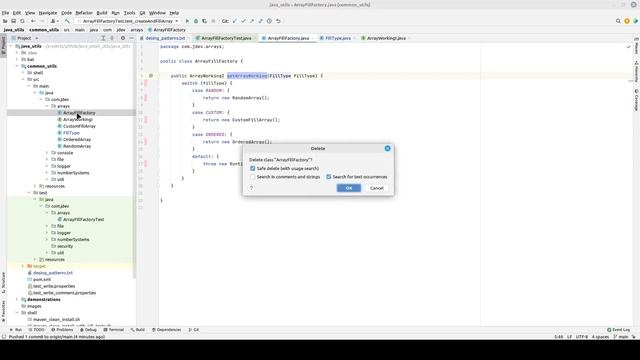Click the Select Opened File icon in Project panel
The image size is (640, 360).
click(x=103, y=38)
